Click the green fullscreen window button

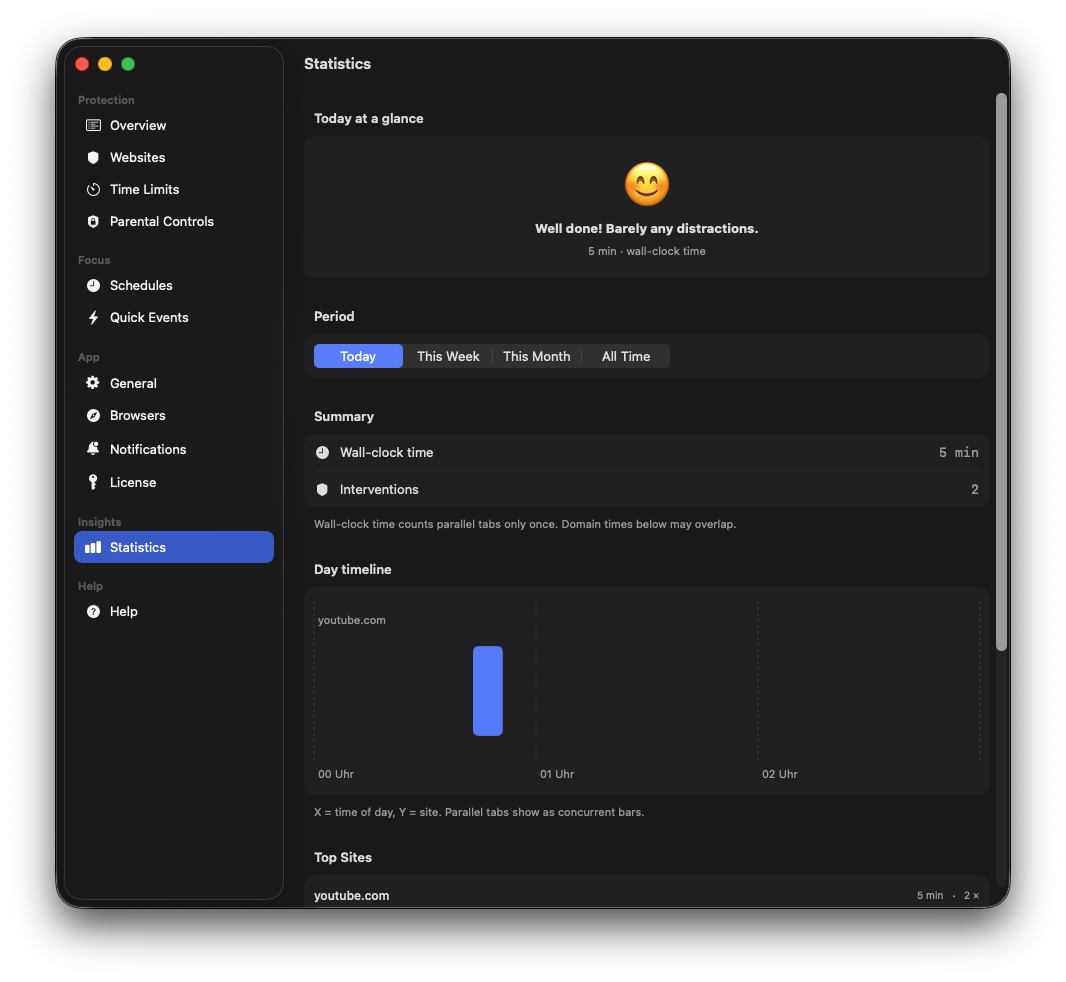click(x=128, y=64)
